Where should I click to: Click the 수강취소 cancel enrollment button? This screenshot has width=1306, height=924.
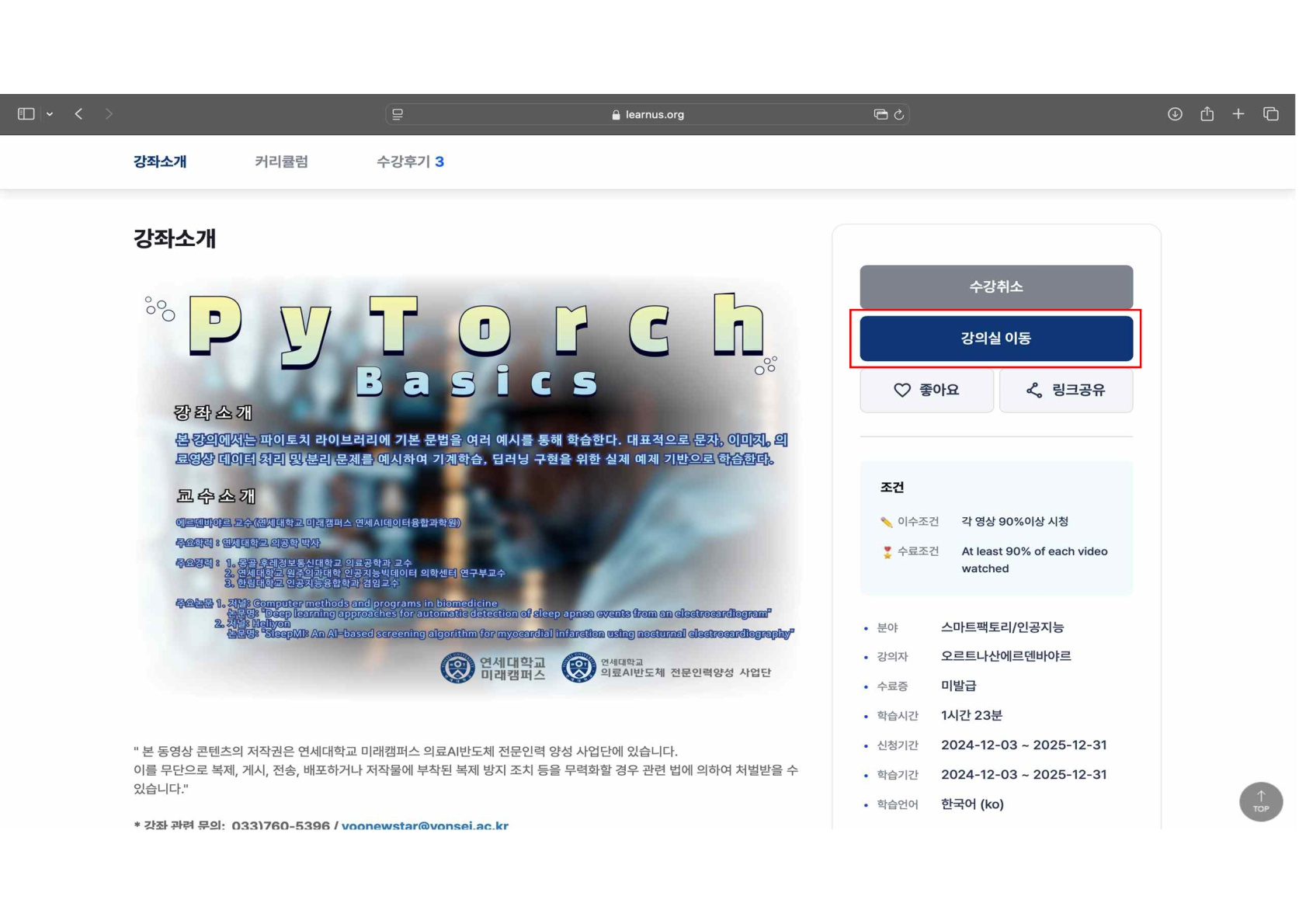point(996,286)
